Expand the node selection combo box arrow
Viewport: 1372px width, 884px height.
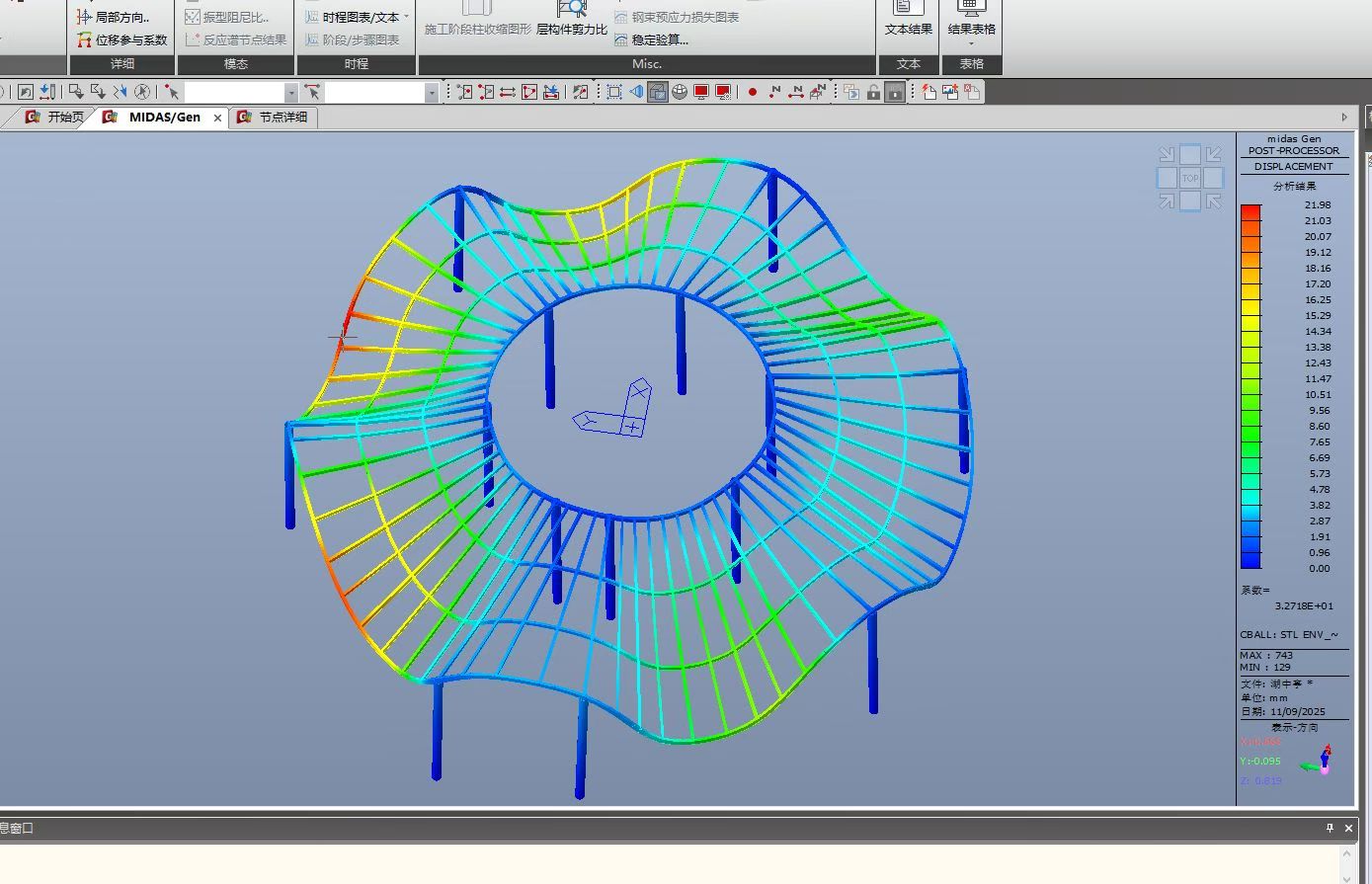[x=290, y=92]
